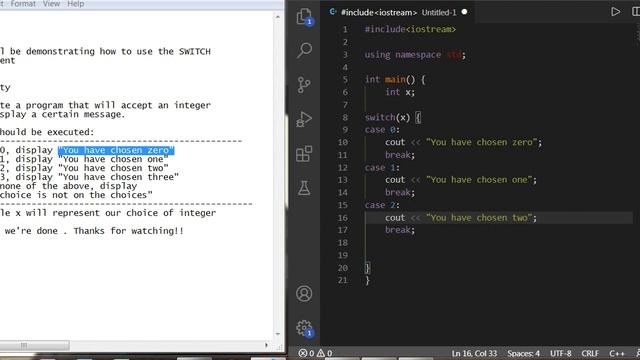640x360 pixels.
Task: Open the Source Control view
Action: pyautogui.click(x=304, y=85)
